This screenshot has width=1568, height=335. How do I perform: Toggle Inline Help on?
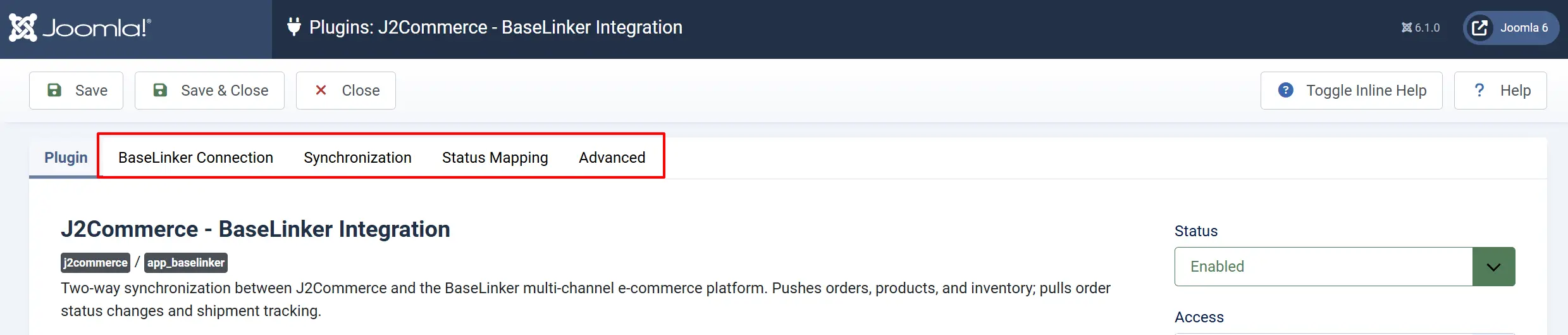point(1351,91)
